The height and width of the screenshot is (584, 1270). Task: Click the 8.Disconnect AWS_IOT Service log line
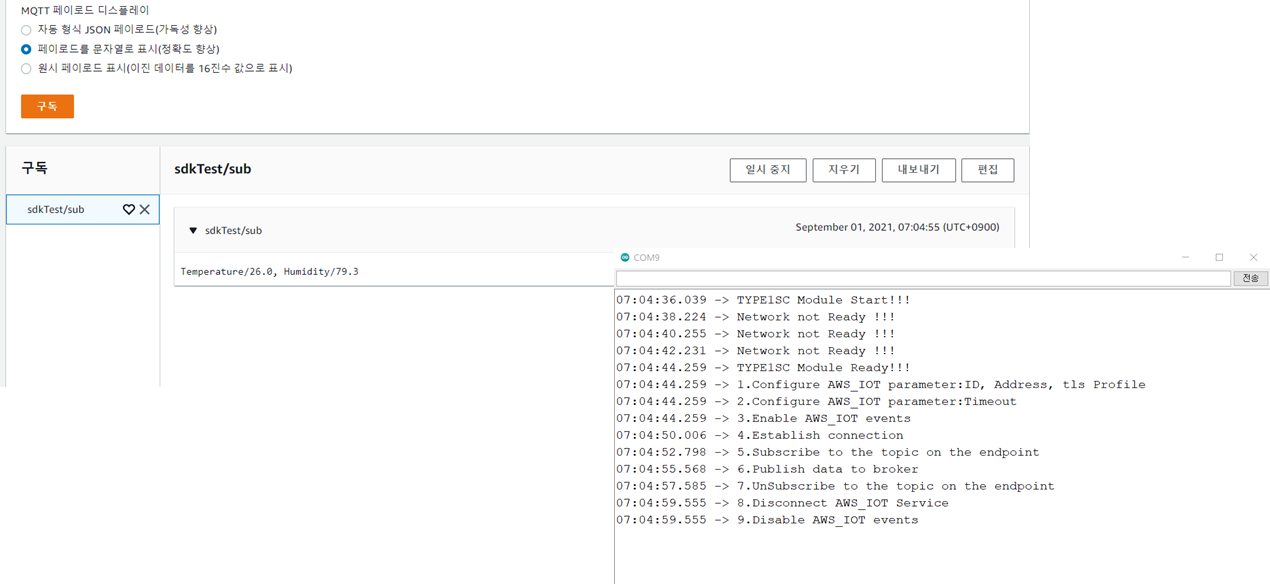tap(782, 504)
